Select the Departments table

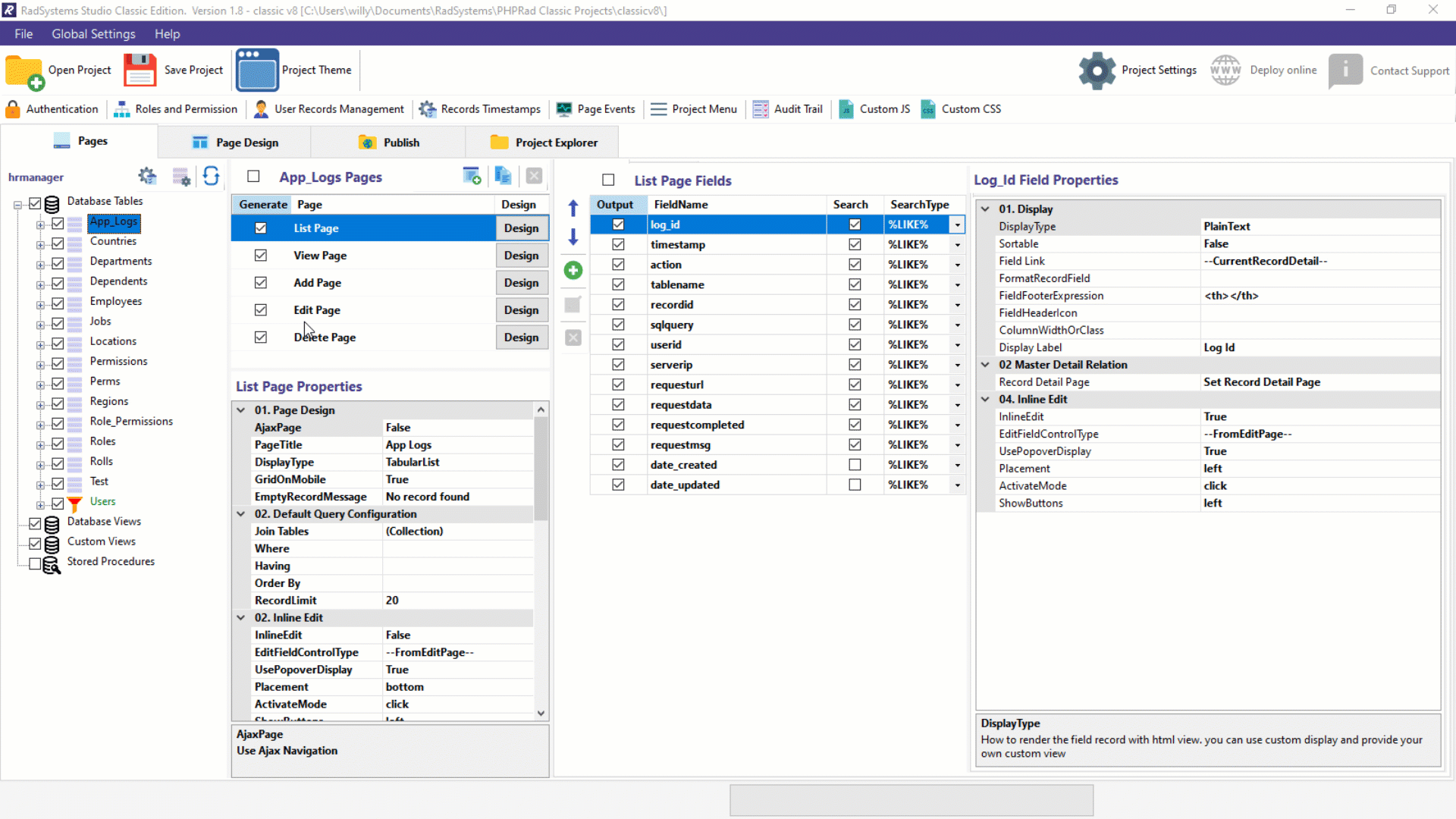pos(121,261)
